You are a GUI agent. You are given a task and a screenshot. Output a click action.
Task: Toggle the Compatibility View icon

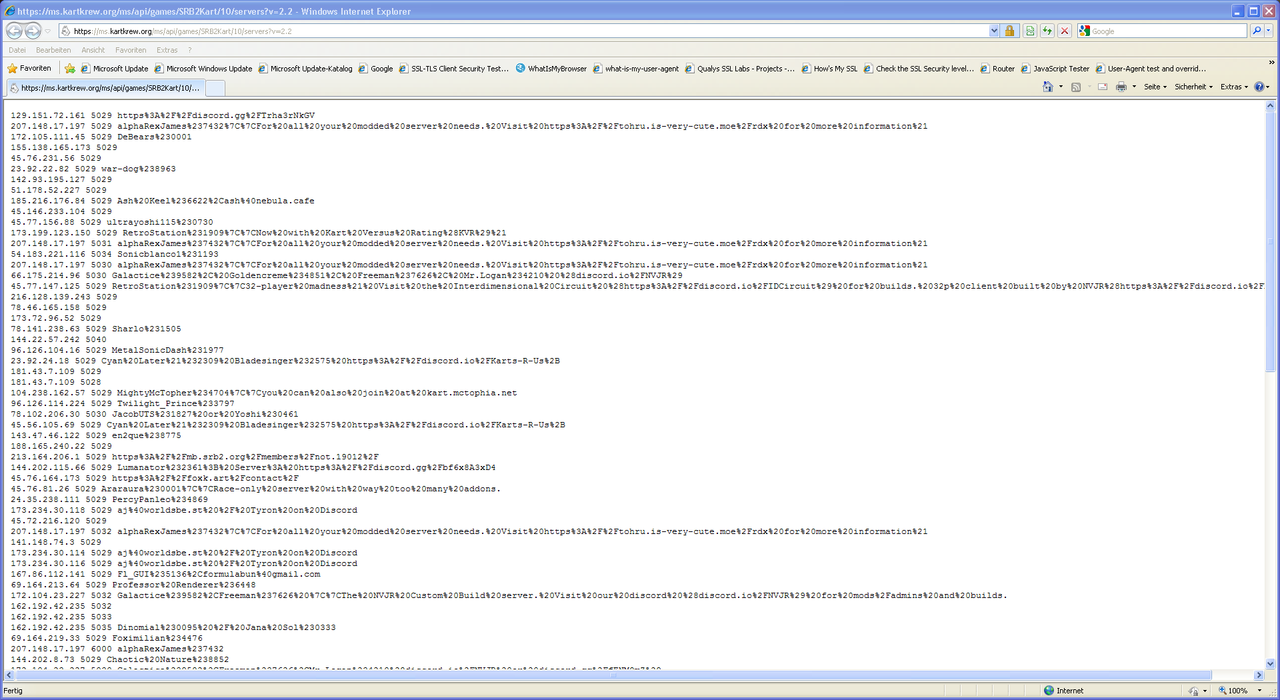tap(1029, 31)
